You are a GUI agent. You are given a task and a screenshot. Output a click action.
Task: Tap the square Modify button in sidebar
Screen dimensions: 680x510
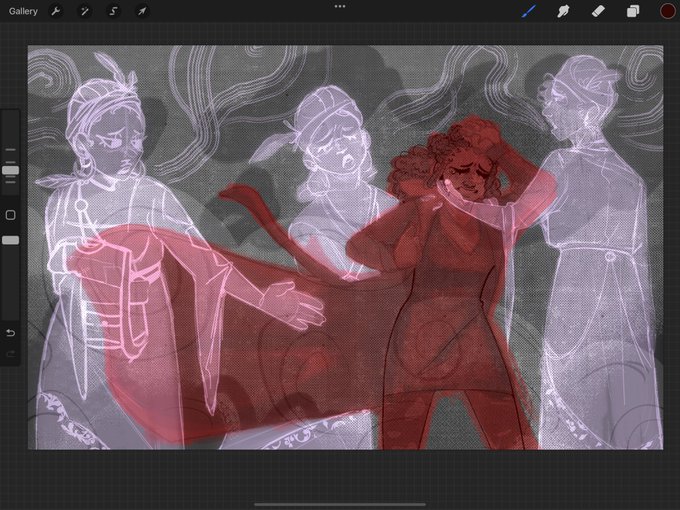pos(10,215)
